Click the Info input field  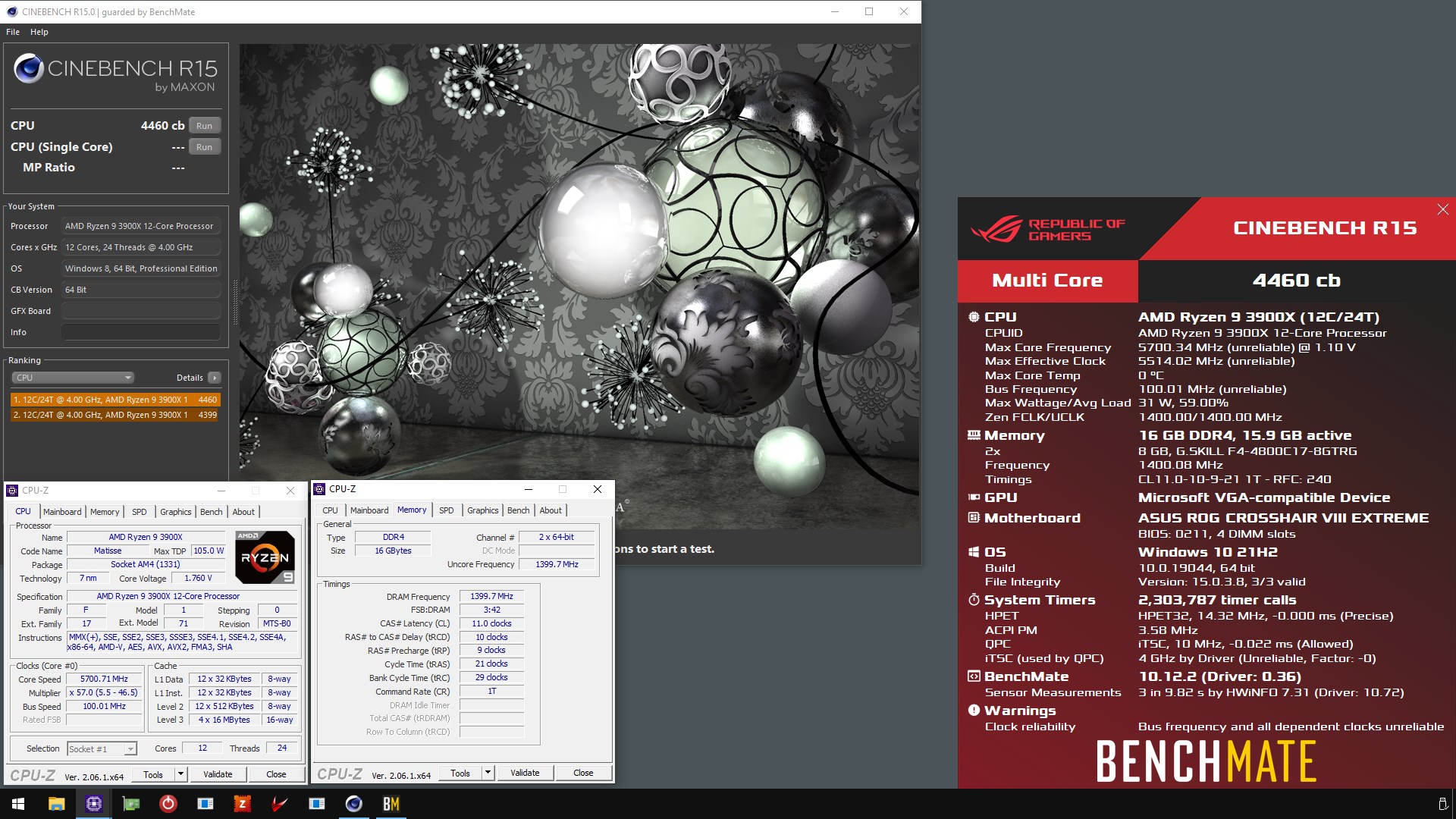(x=141, y=332)
